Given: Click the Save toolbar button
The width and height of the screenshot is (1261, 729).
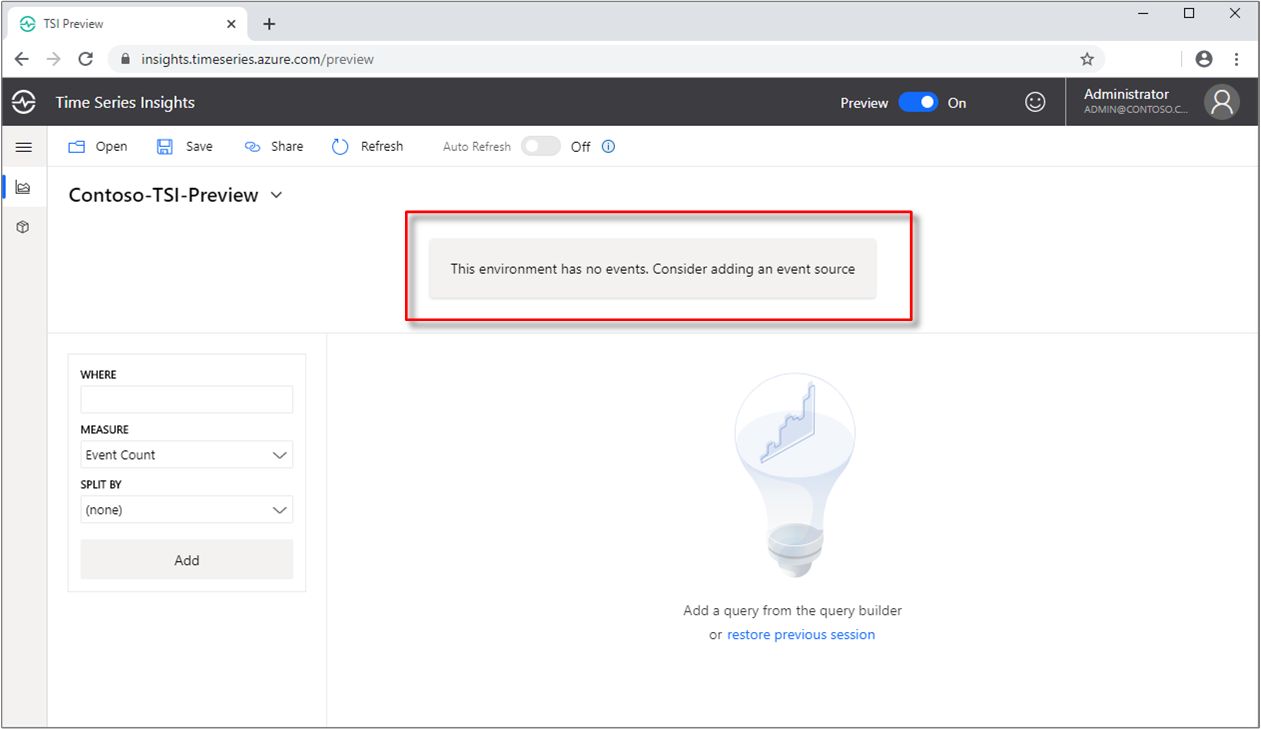Looking at the screenshot, I should (x=185, y=146).
